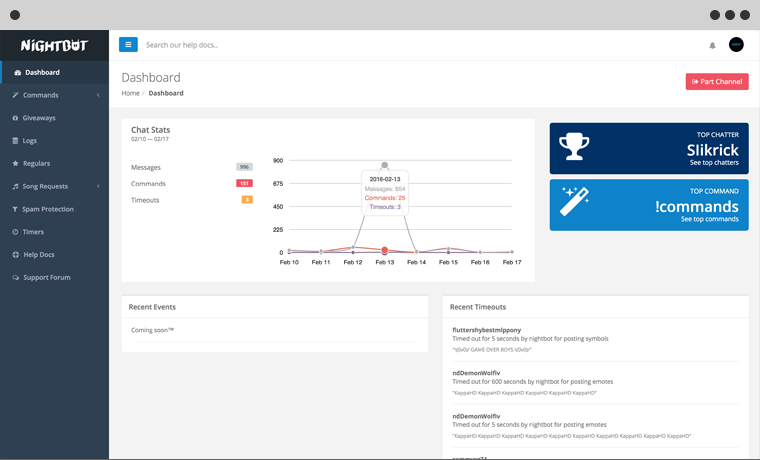
Task: Click the Coming soon text in Recent Events
Action: tap(152, 330)
